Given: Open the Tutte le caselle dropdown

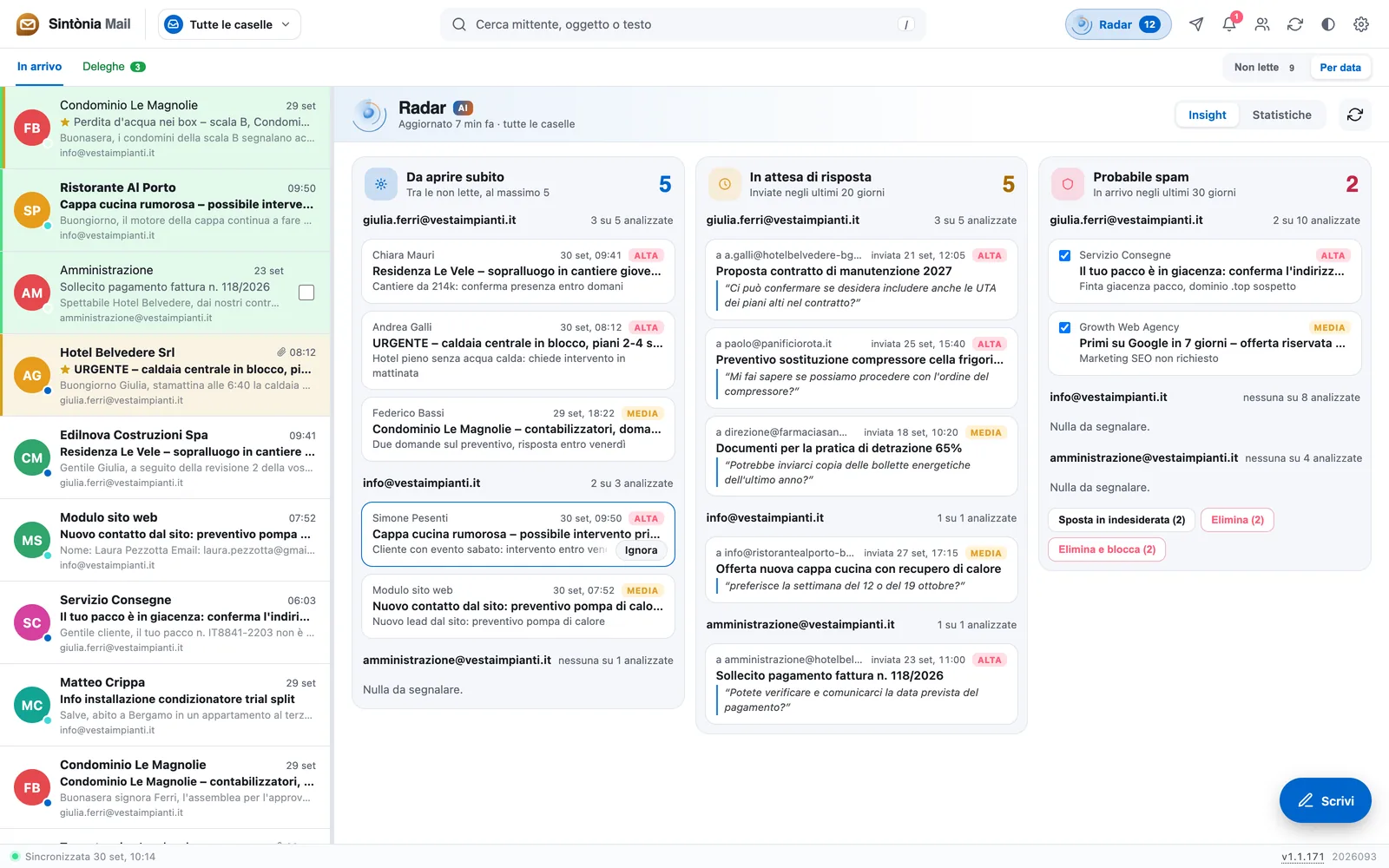Looking at the screenshot, I should click(229, 24).
